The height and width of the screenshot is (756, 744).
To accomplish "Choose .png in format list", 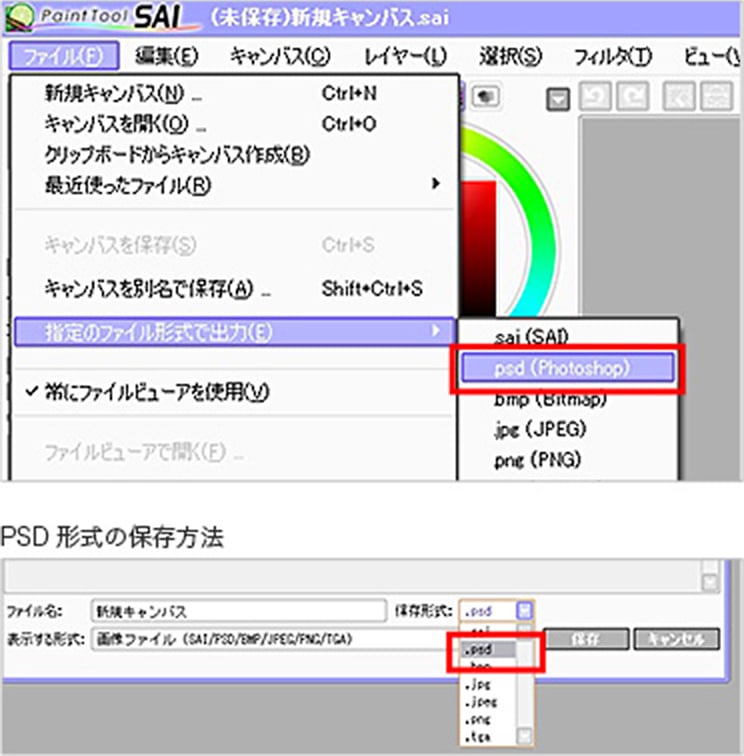I will click(x=488, y=719).
